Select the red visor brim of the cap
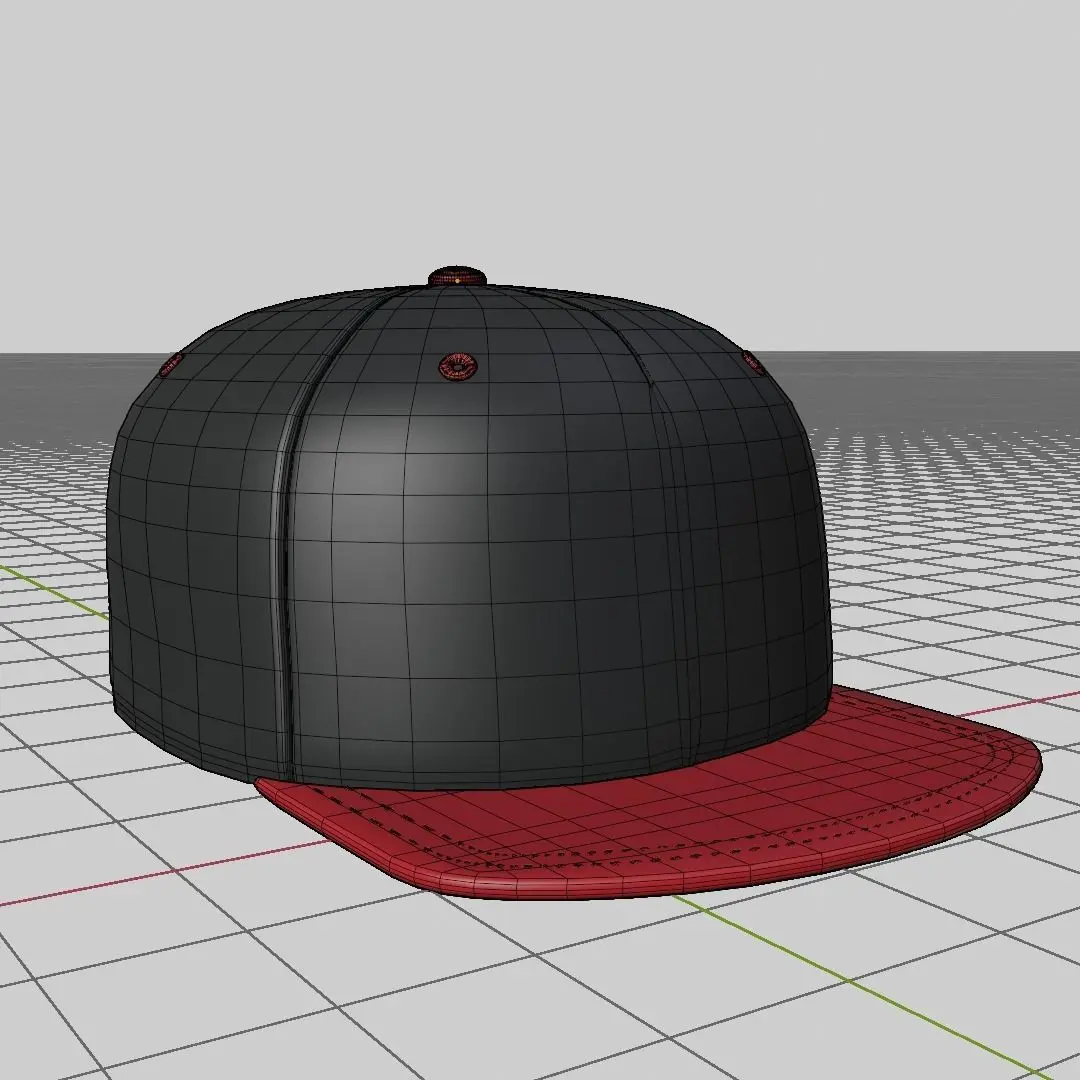 pyautogui.click(x=647, y=792)
